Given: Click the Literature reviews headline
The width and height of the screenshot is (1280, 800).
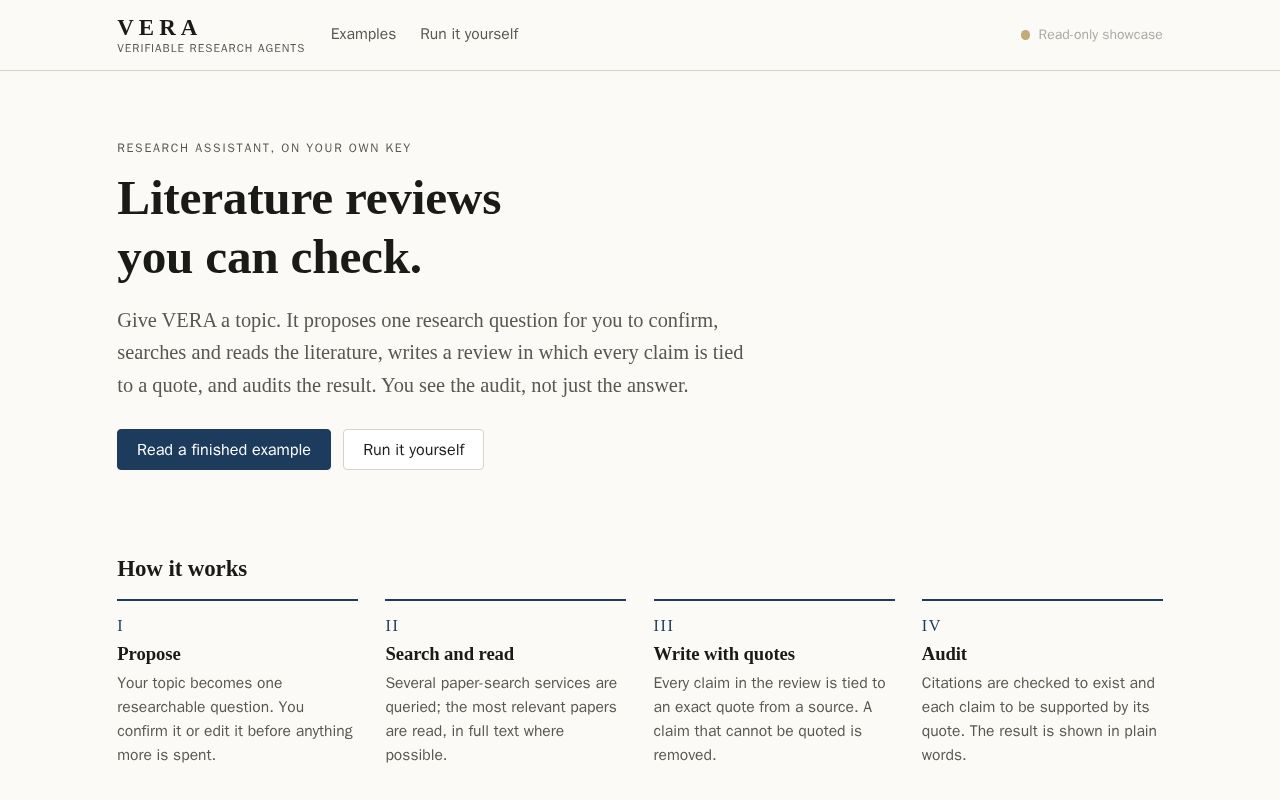Looking at the screenshot, I should (309, 227).
